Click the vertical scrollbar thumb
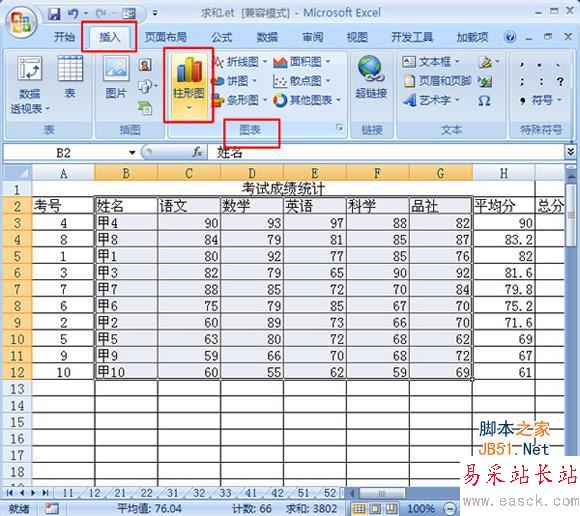Screen dimensions: 580x516 (x=571, y=215)
